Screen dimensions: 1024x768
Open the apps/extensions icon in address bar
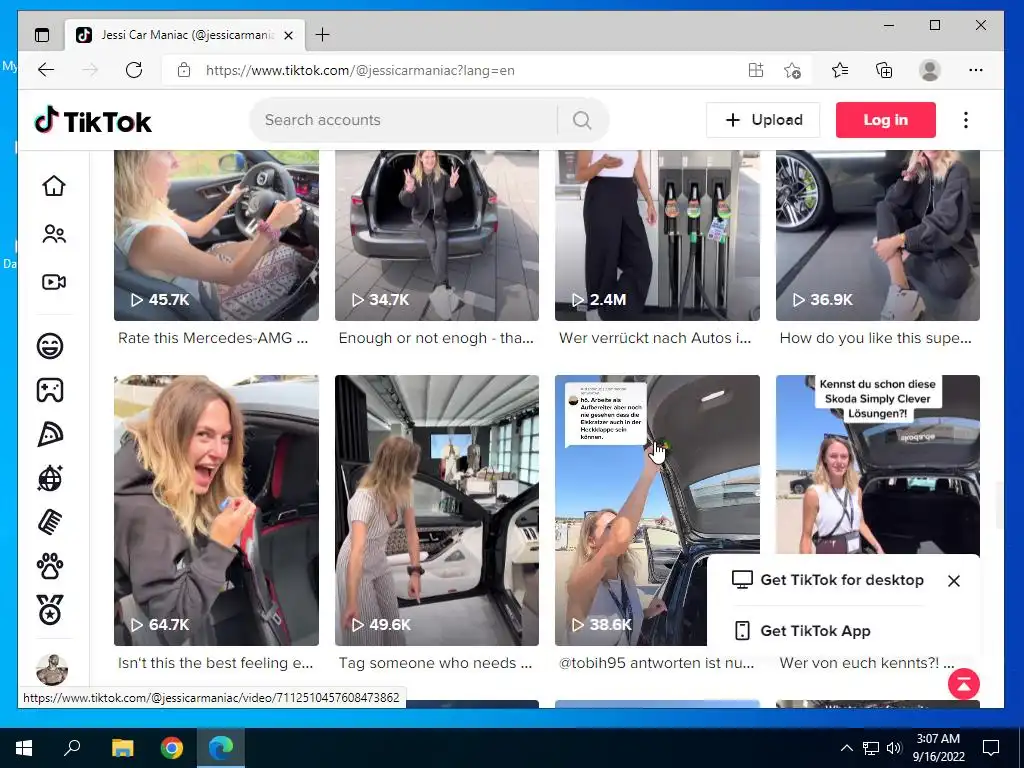(x=756, y=70)
